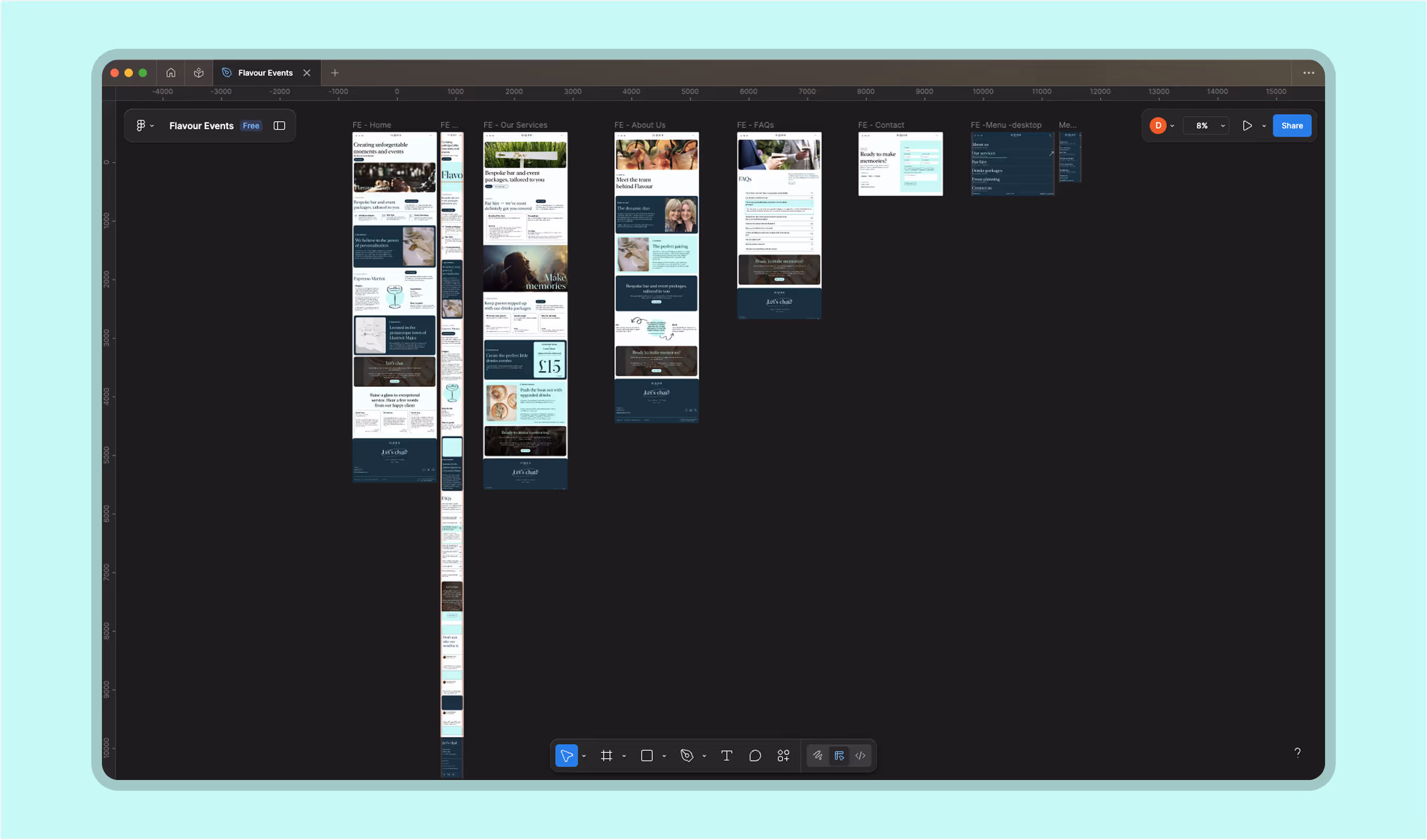Click the Share button

[1292, 125]
